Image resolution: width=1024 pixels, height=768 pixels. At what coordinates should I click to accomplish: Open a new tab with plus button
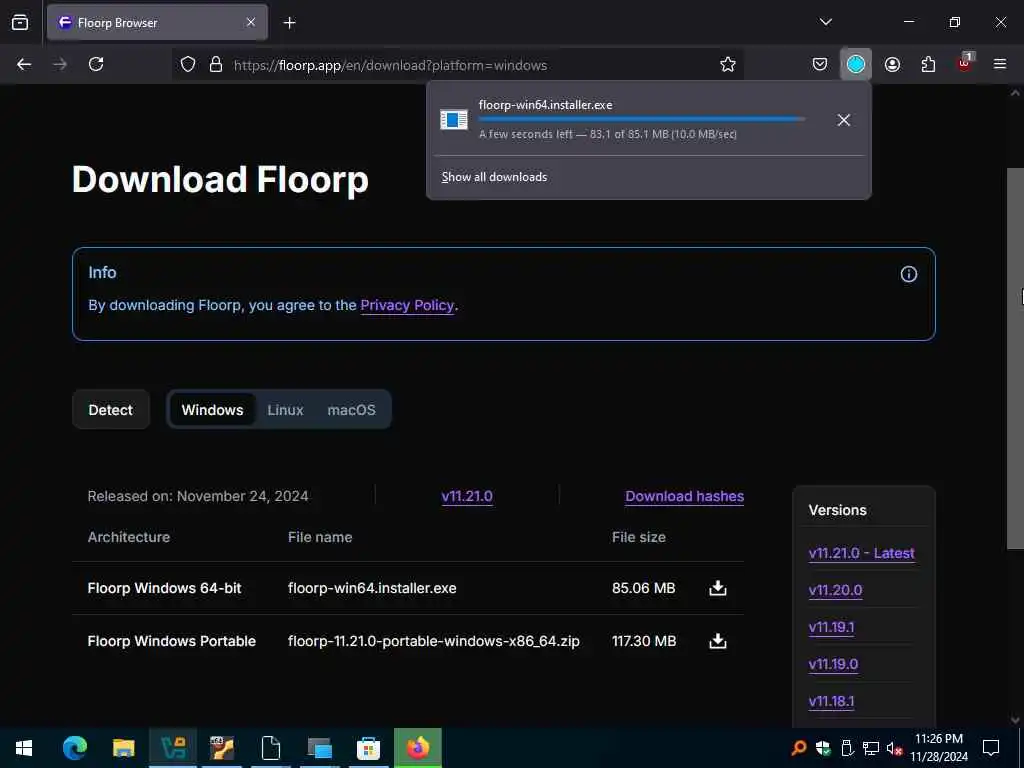coord(289,23)
